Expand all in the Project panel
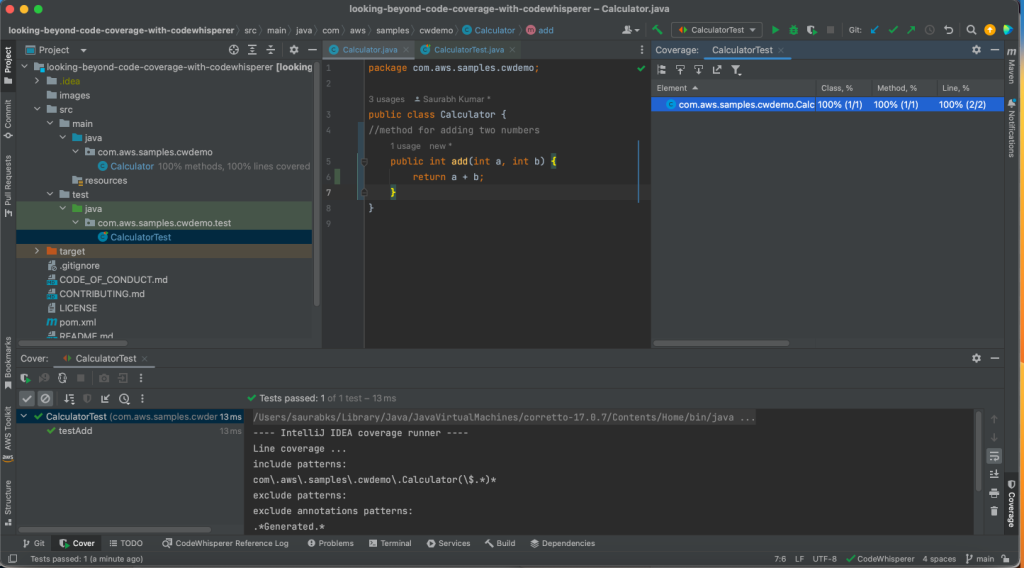This screenshot has width=1024, height=568. tap(252, 50)
